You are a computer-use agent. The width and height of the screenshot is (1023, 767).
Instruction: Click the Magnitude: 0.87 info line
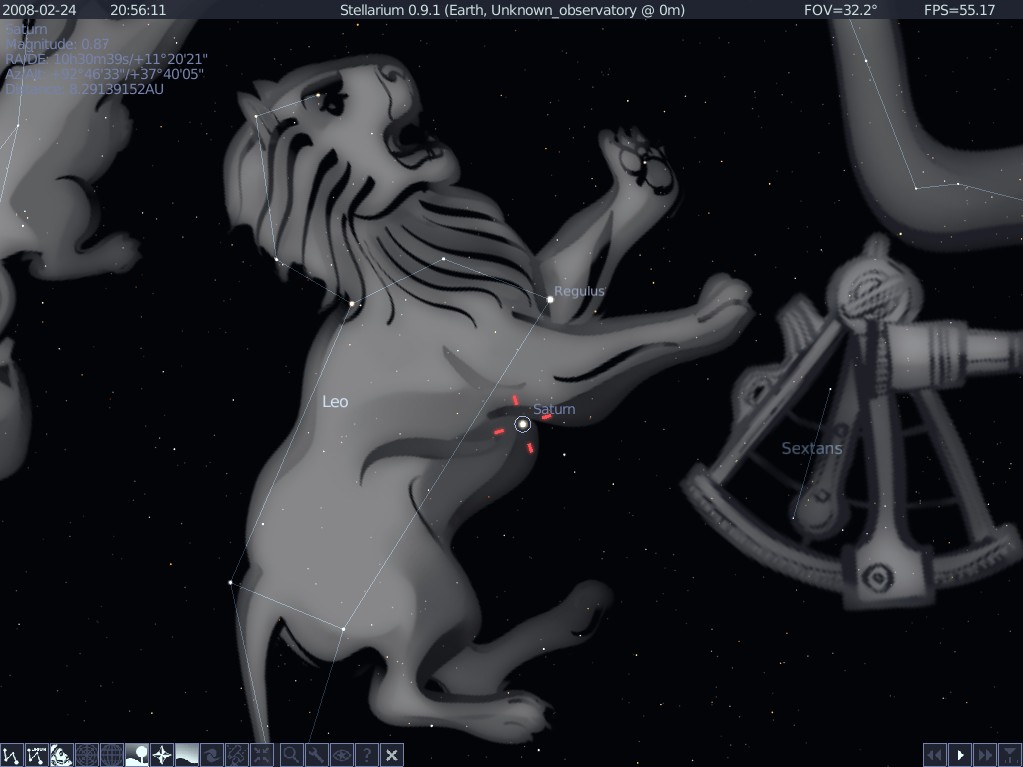(57, 44)
